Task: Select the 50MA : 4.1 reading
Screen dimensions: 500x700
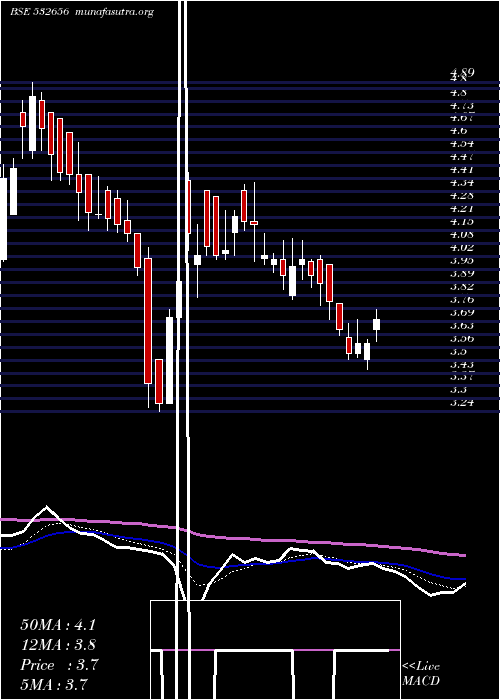Action: (58, 625)
